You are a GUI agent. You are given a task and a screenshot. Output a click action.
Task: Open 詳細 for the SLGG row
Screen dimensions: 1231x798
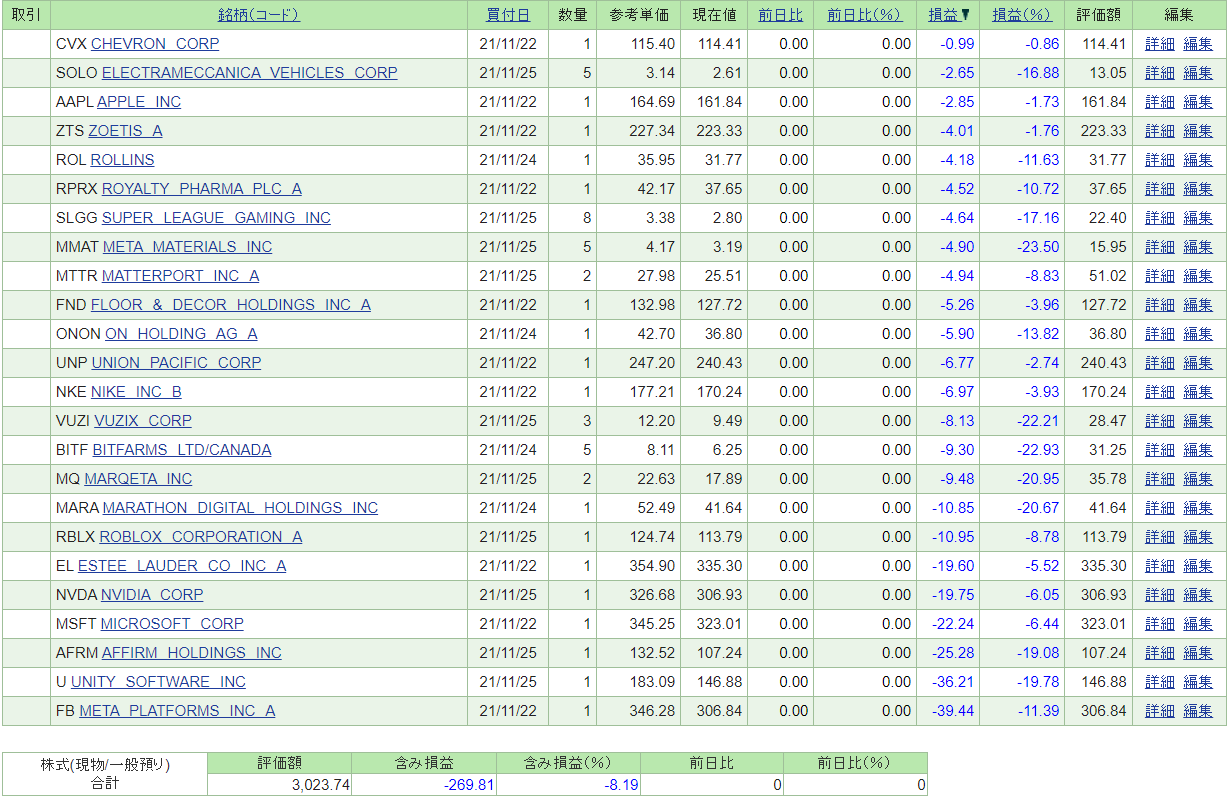tap(1160, 218)
